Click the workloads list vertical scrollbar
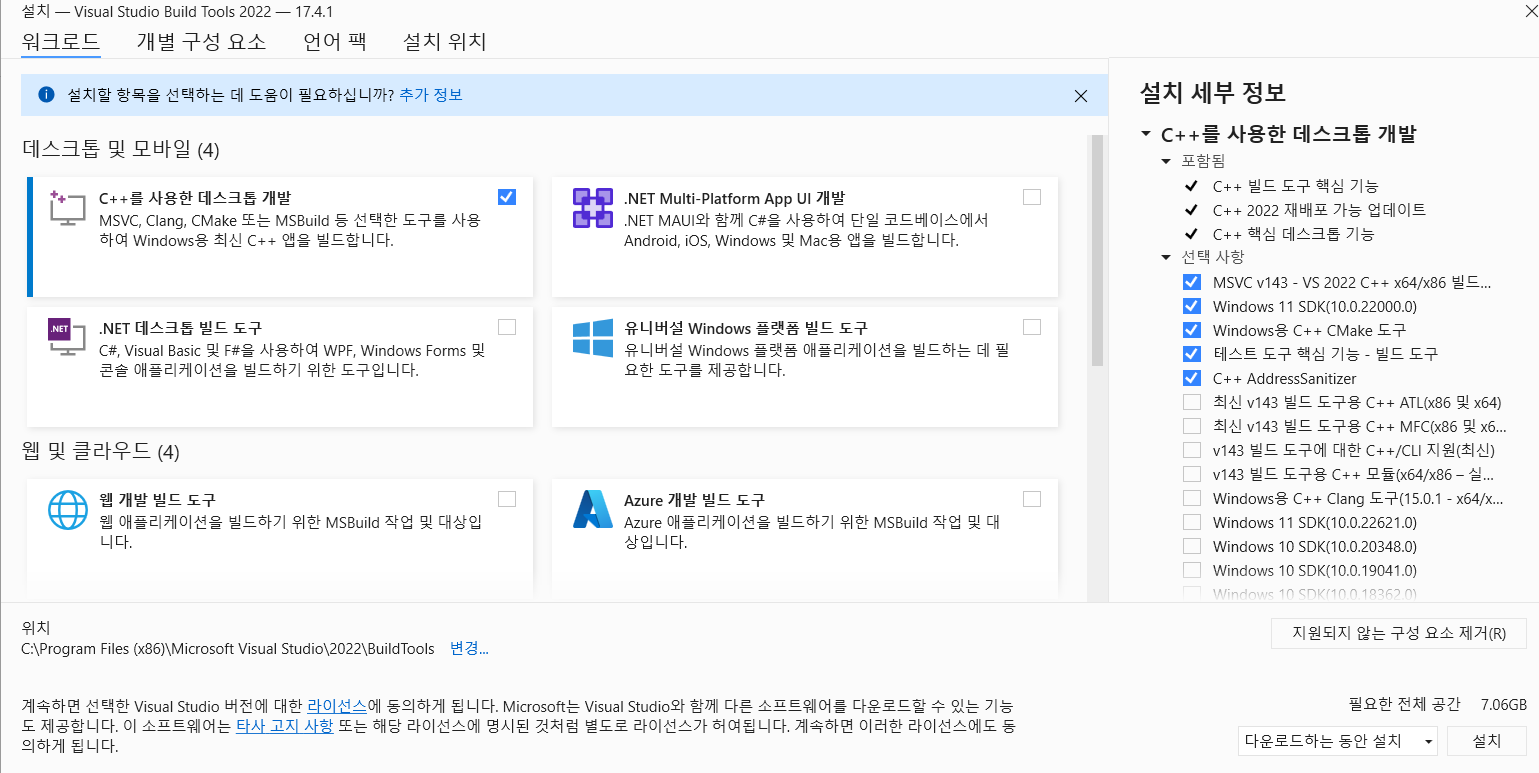Screen dimensions: 1539x773 pyautogui.click(x=1097, y=250)
